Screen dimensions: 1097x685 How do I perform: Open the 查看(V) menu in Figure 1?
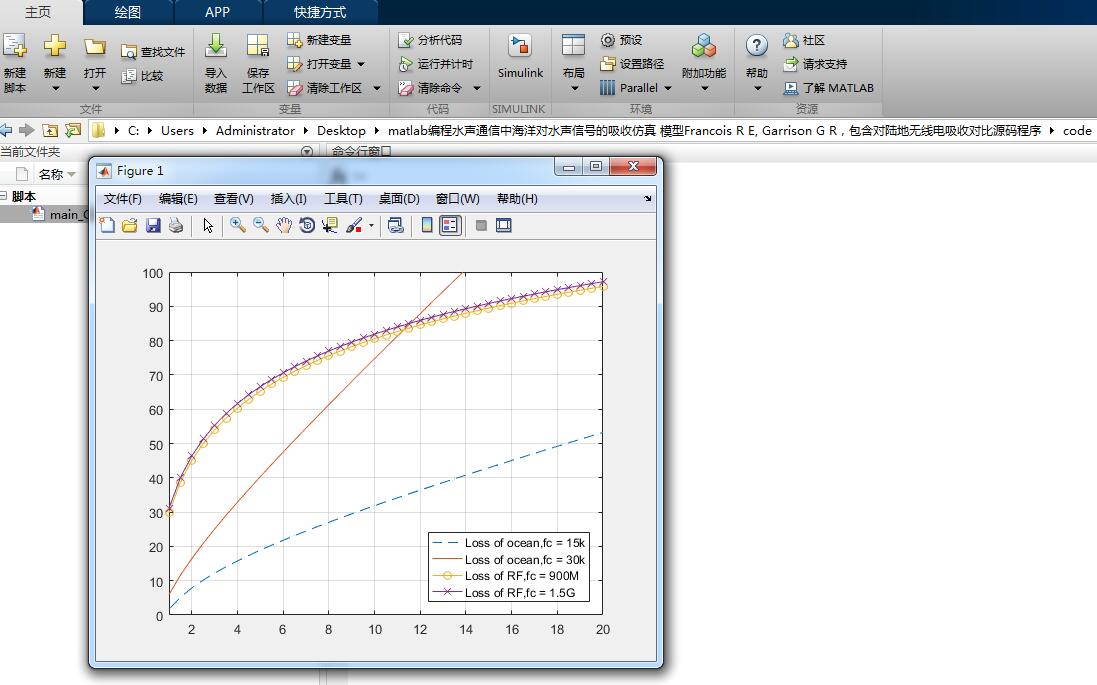pyautogui.click(x=234, y=199)
